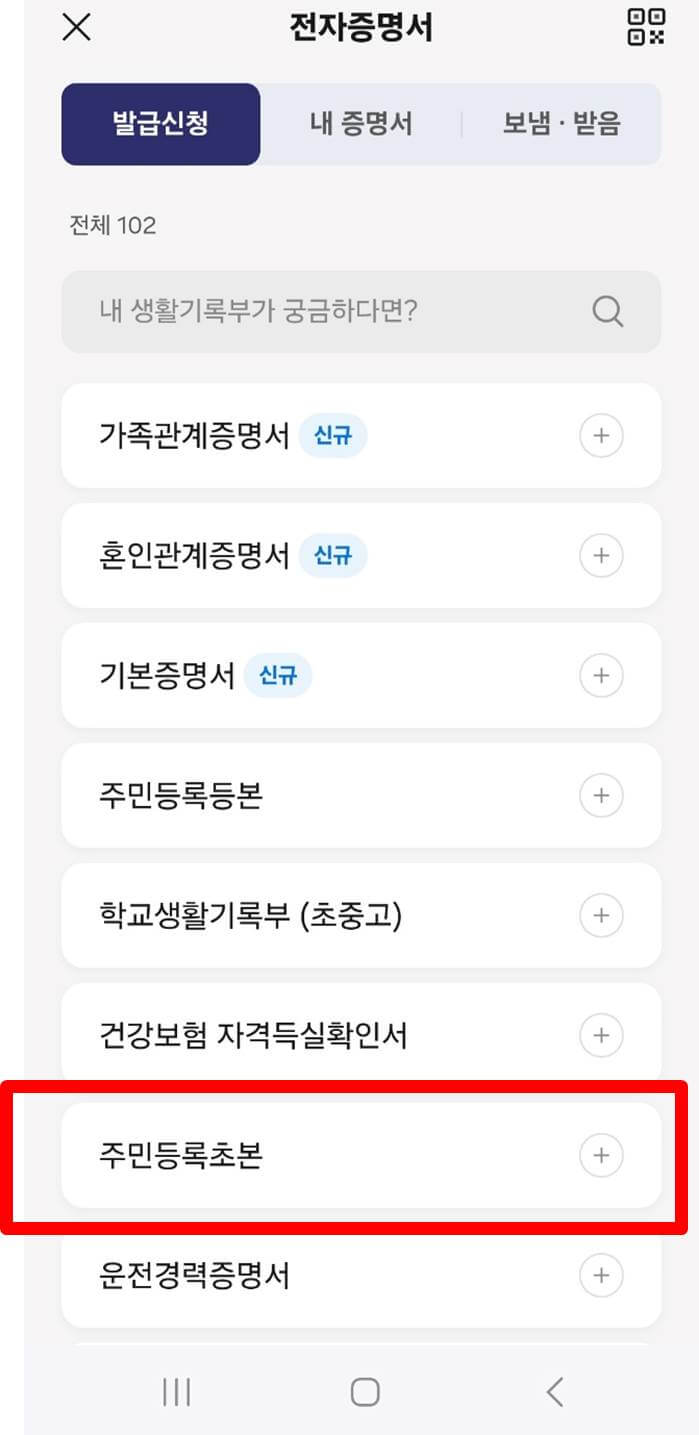Open the 건강보험 자격득실확인서 entry
This screenshot has width=699, height=1435.
300,1035
